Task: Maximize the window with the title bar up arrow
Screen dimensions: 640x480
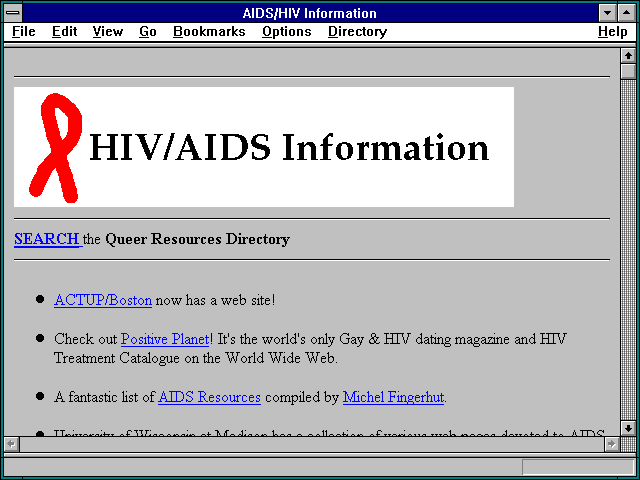Action: pos(627,13)
